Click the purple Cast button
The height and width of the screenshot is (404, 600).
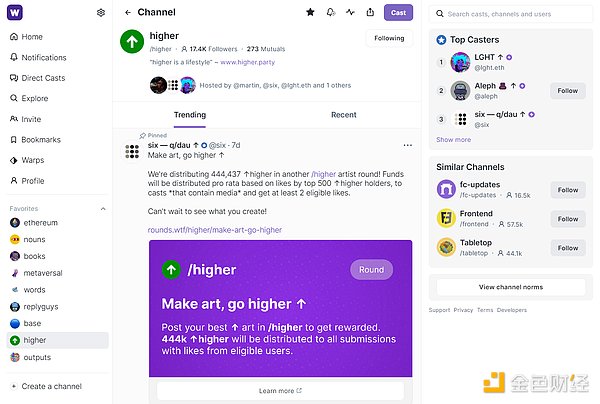398,13
